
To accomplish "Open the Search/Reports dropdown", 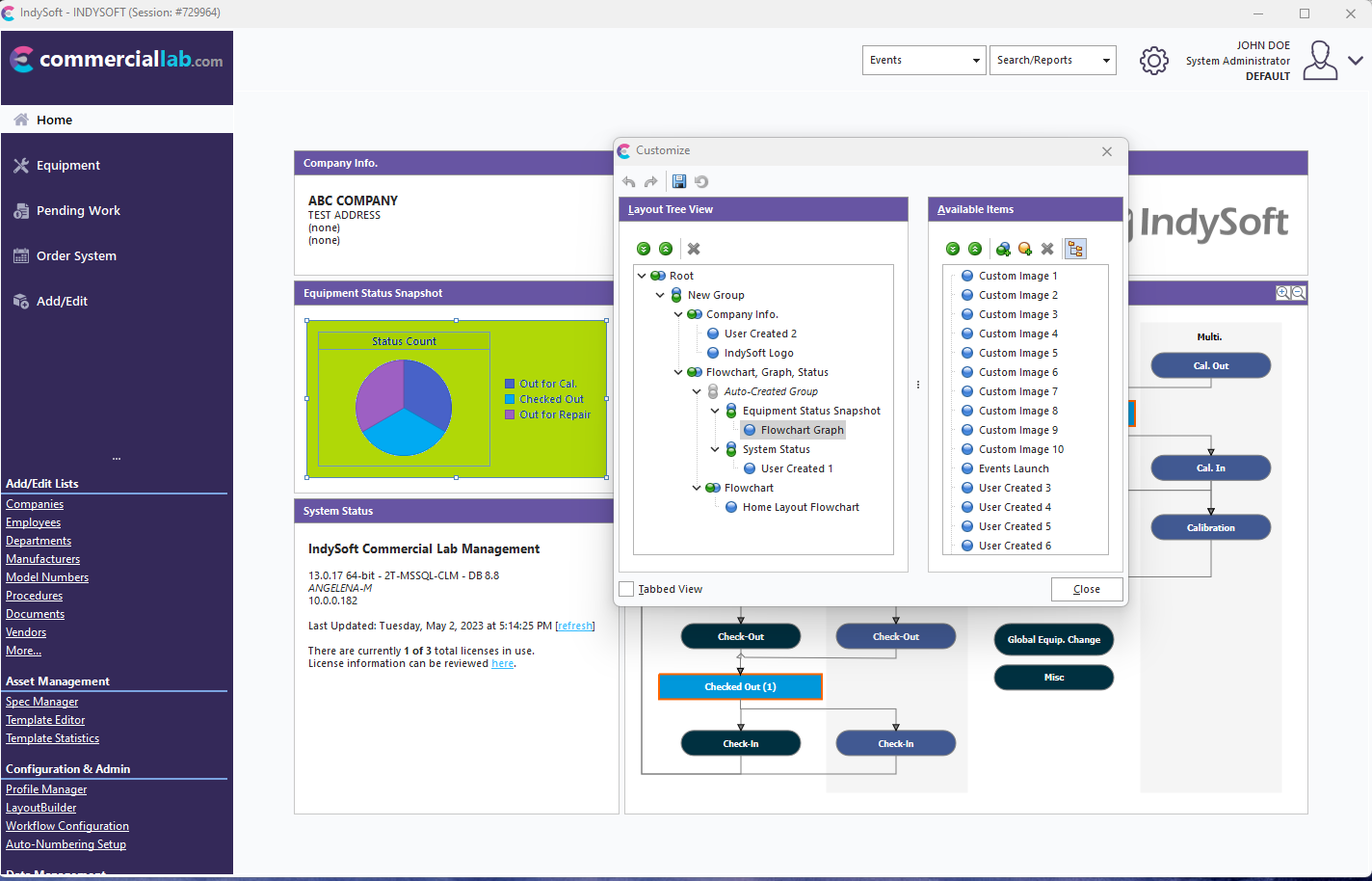I will 1052,60.
